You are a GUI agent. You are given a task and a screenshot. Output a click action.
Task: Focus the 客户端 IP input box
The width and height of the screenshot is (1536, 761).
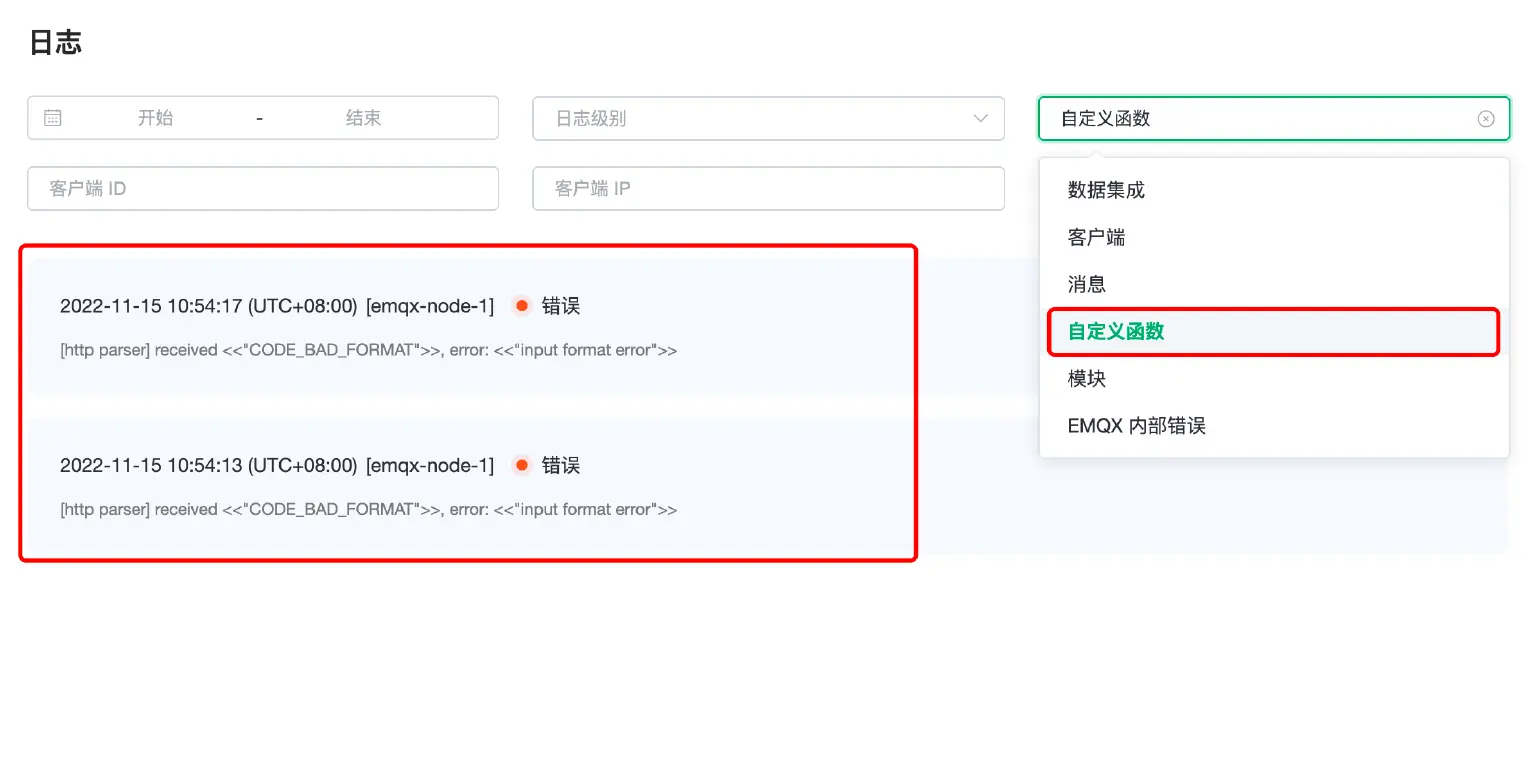[x=768, y=188]
